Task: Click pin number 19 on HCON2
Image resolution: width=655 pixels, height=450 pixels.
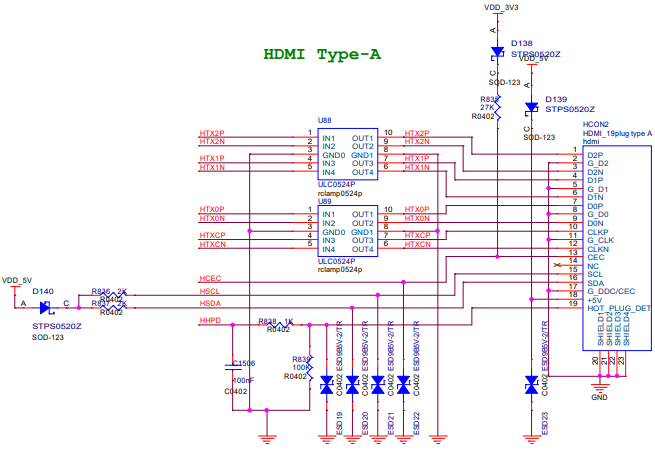Action: tap(574, 303)
